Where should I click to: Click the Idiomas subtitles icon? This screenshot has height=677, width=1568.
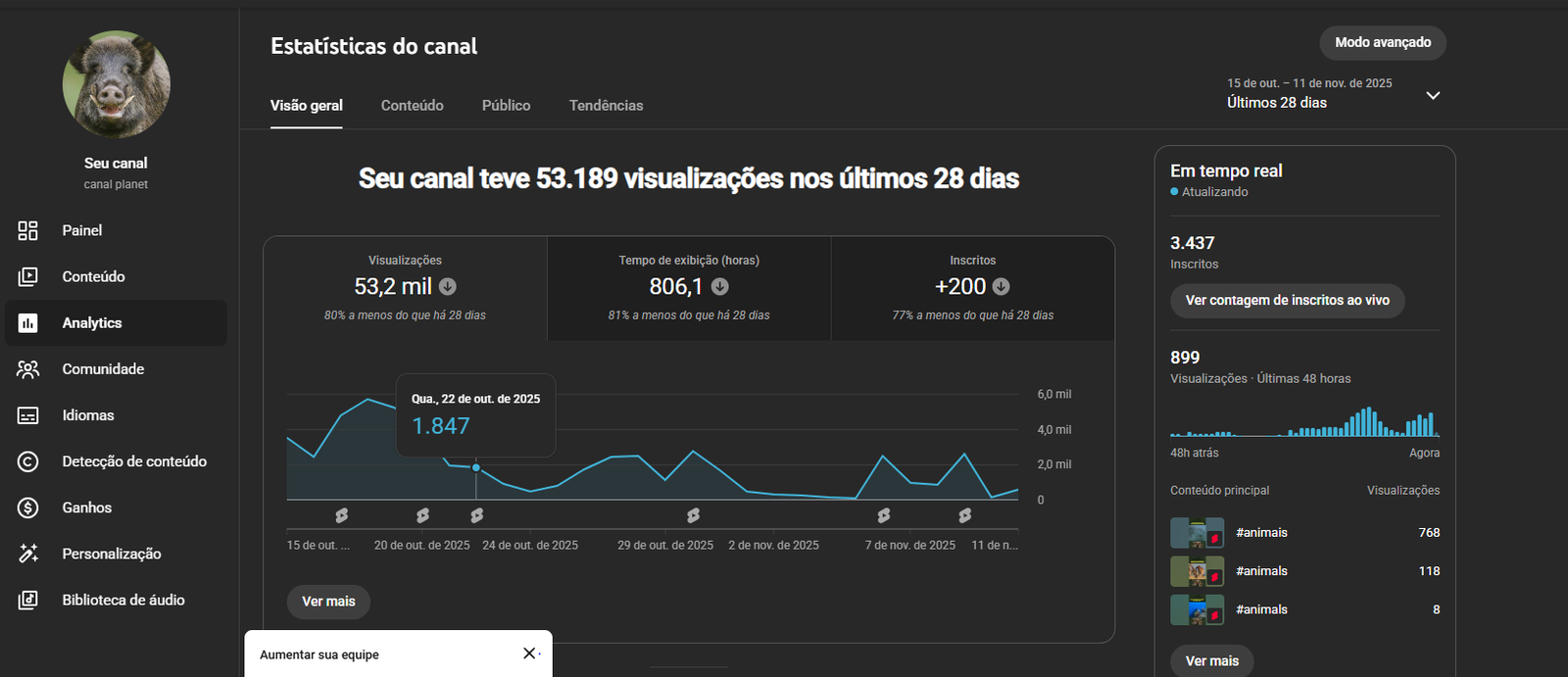point(27,415)
